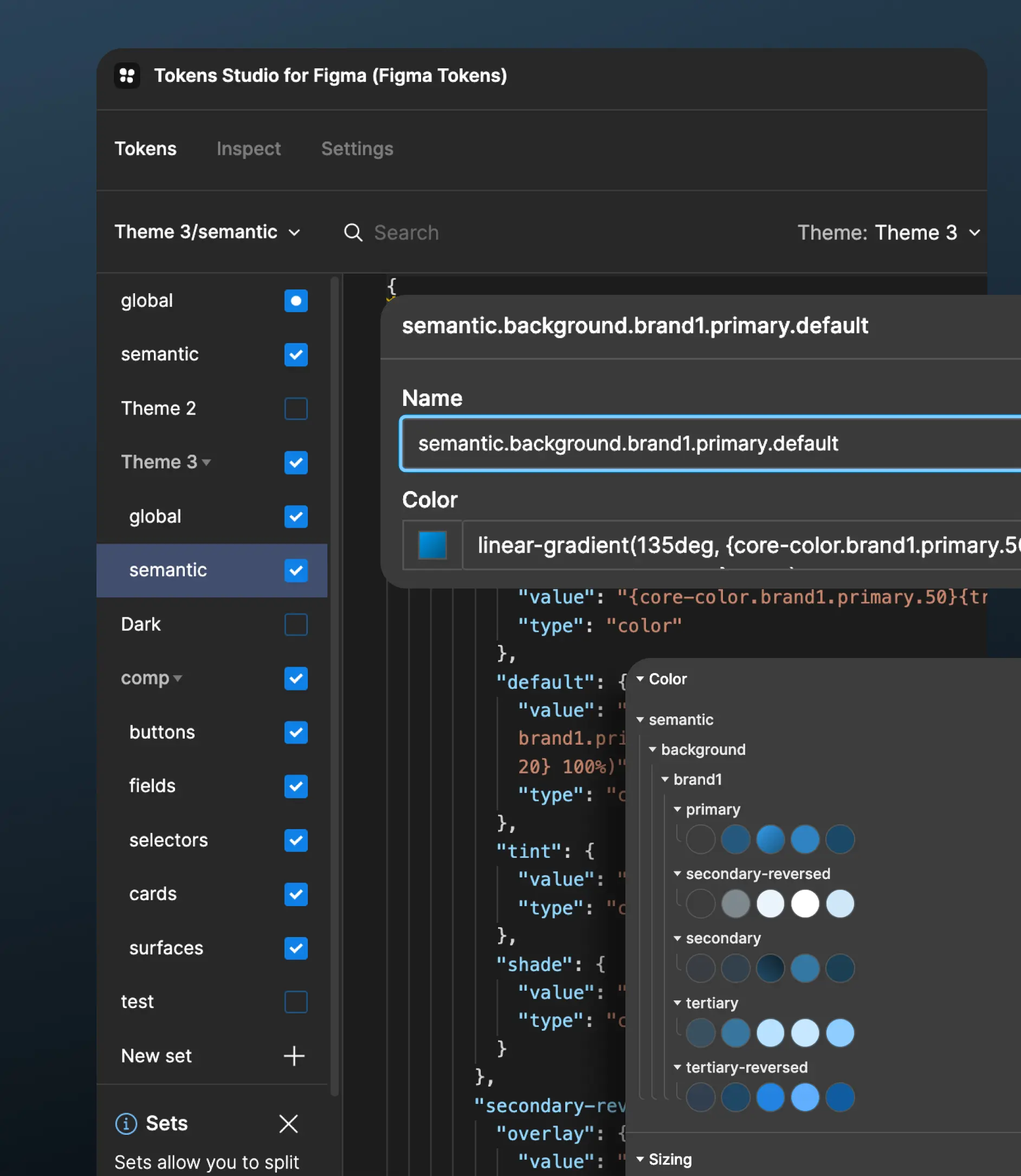Select the selectors token set
This screenshot has height=1176, width=1021.
click(169, 840)
